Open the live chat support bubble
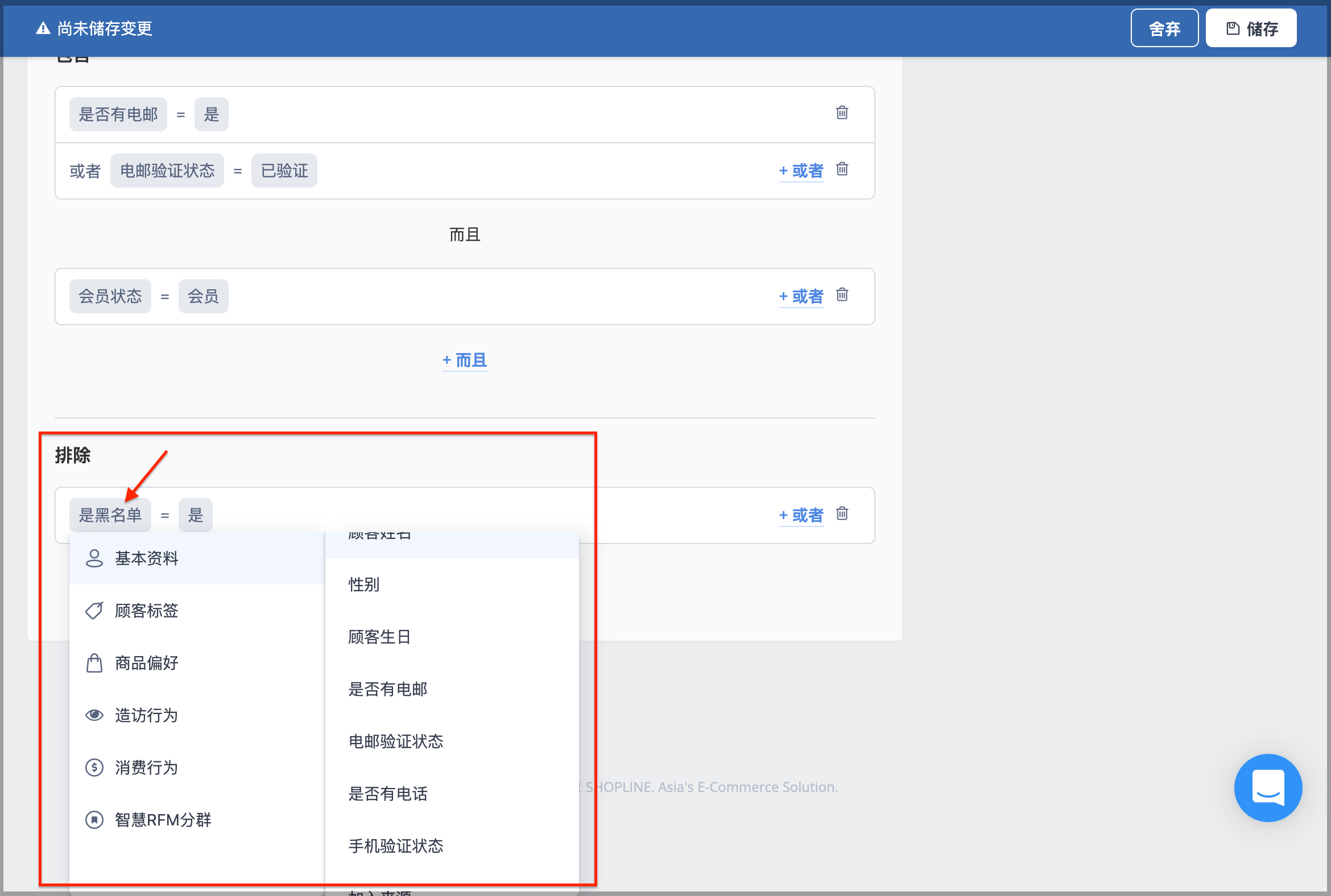This screenshot has width=1331, height=896. pos(1267,787)
